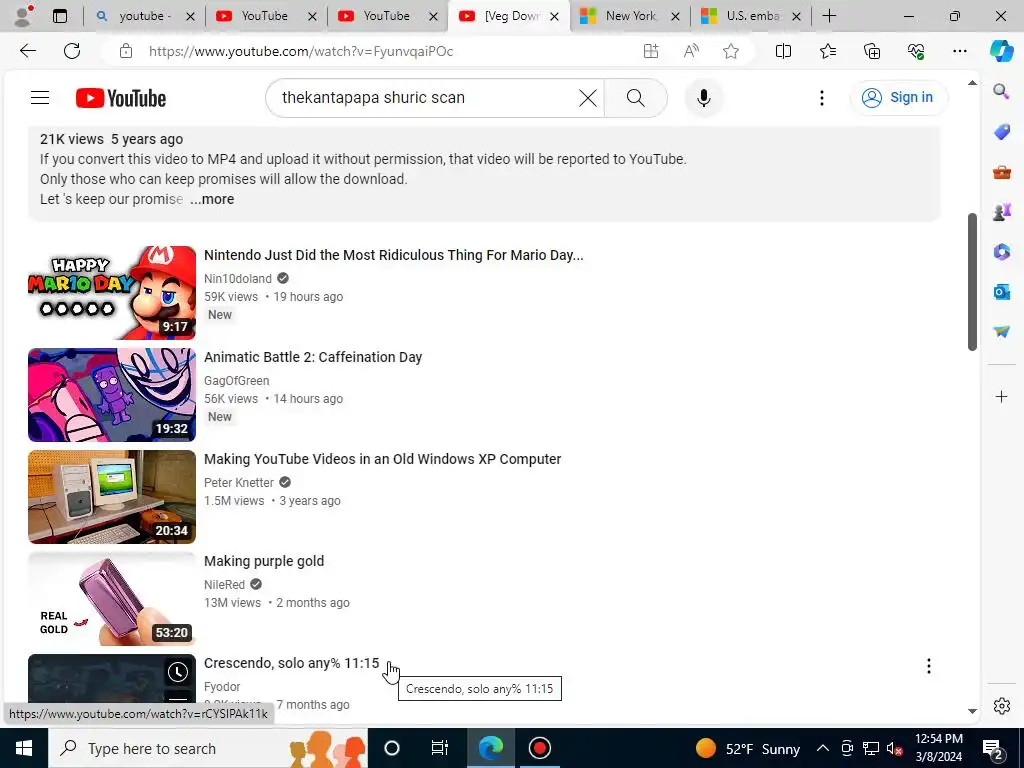Go to YouTube home via the logo
1024x768 pixels.
click(x=121, y=98)
